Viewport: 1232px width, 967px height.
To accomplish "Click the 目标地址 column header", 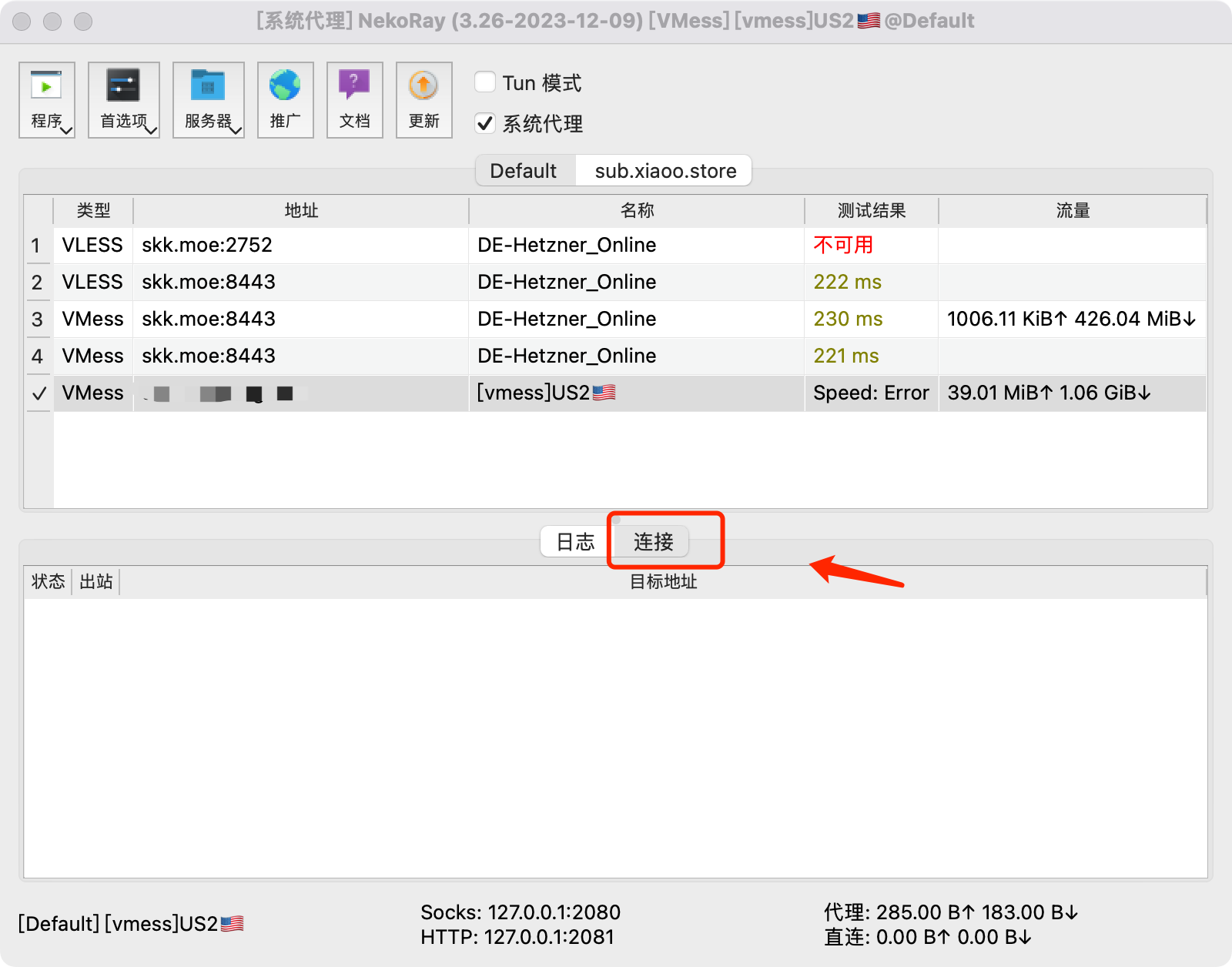I will point(663,582).
